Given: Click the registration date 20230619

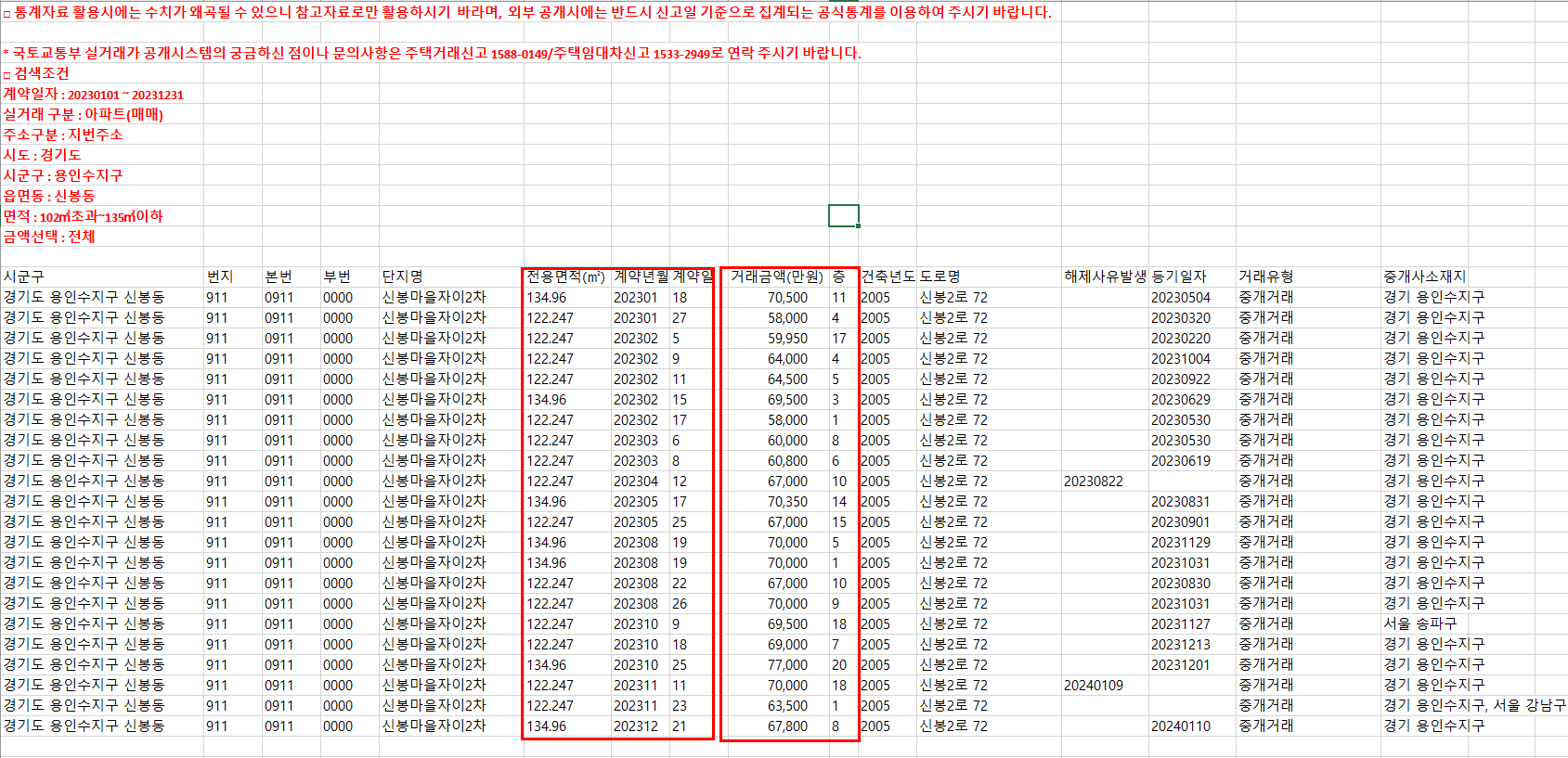Looking at the screenshot, I should [1192, 461].
